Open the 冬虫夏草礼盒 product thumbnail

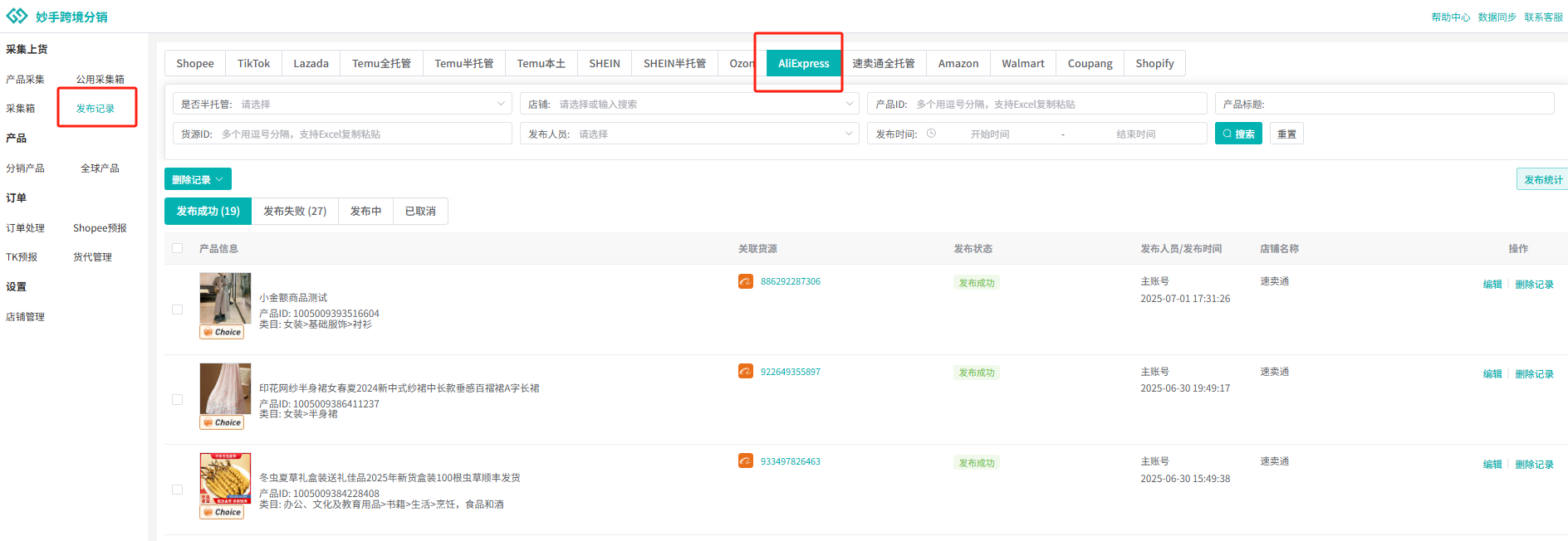click(x=225, y=479)
